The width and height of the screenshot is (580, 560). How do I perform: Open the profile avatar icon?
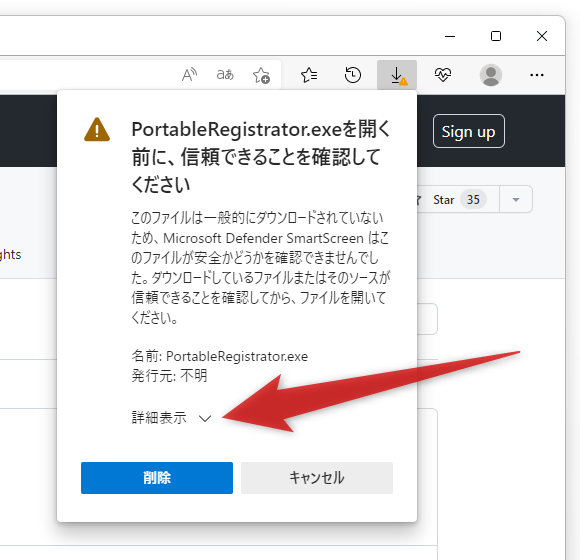click(490, 75)
